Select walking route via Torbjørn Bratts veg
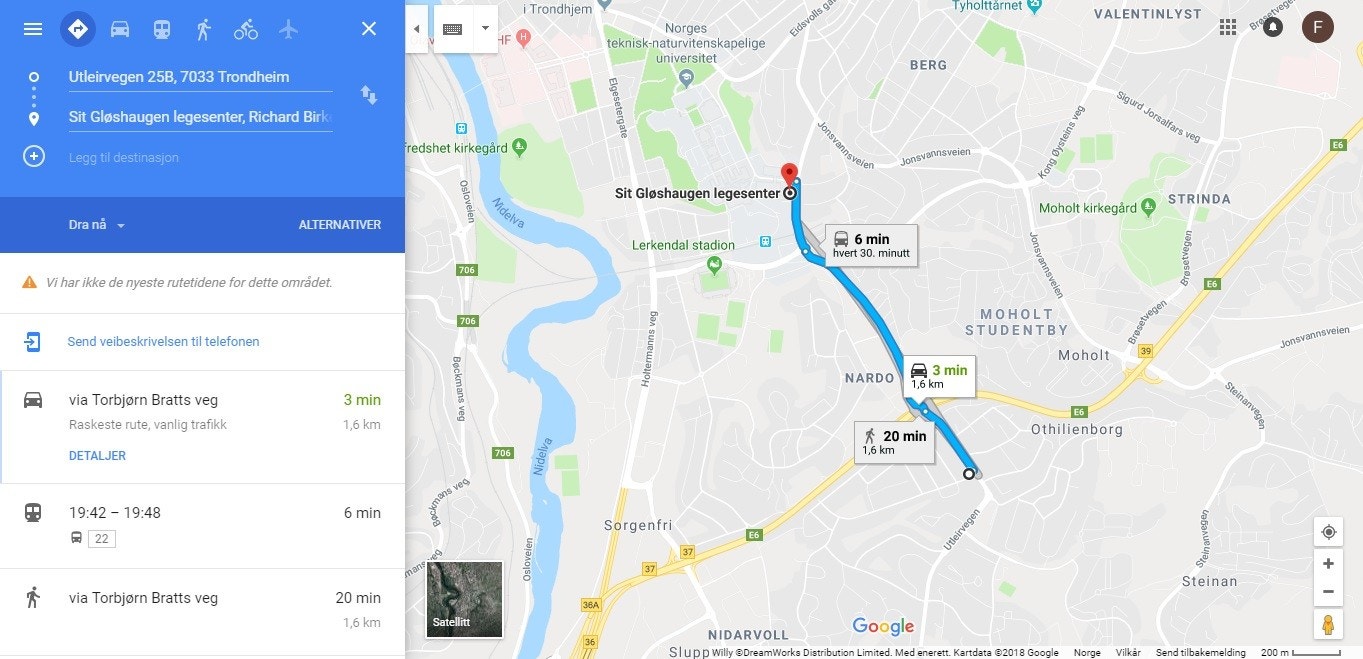This screenshot has height=659, width=1363. [x=202, y=611]
